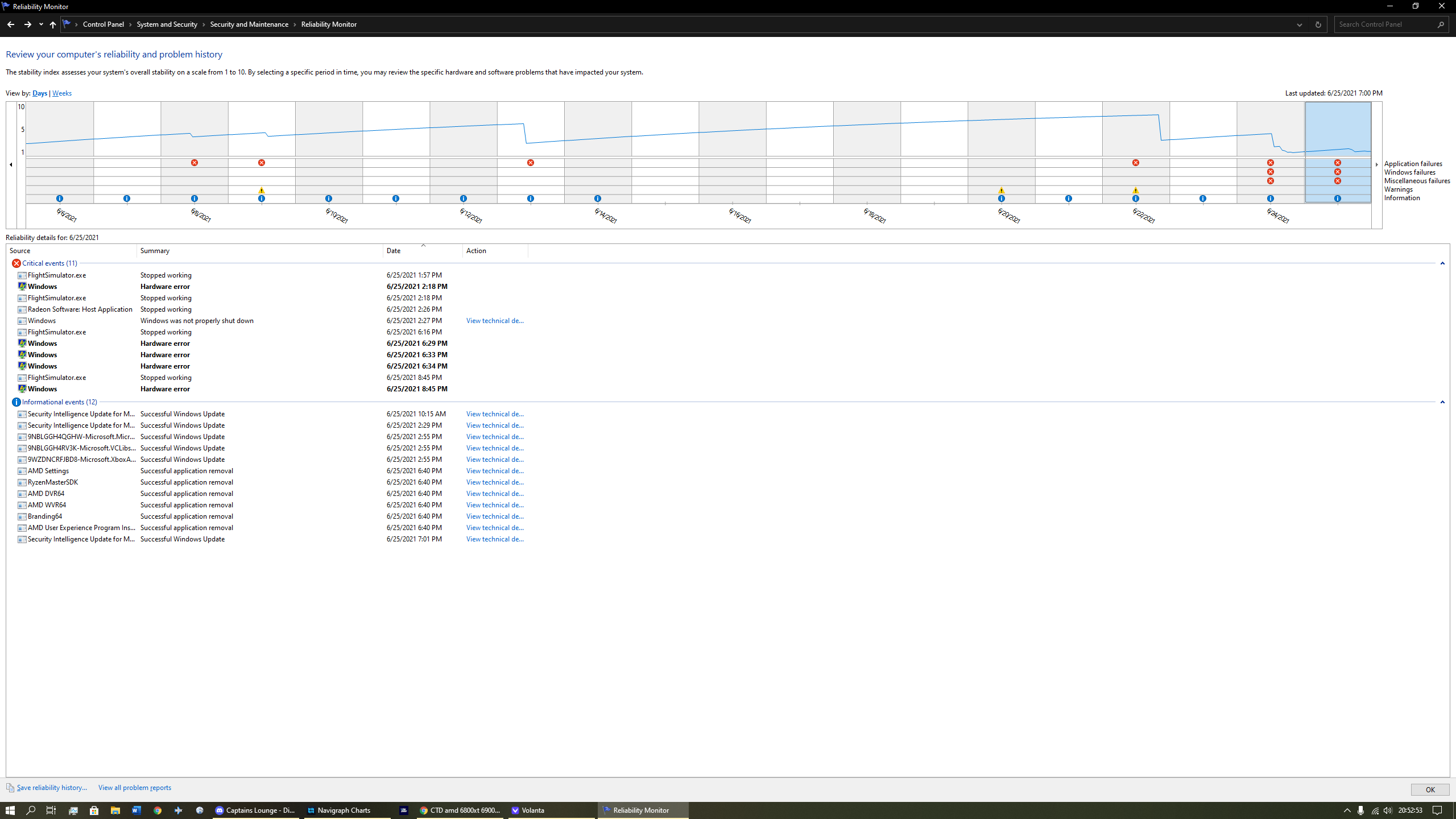Viewport: 1456px width, 819px height.
Task: Collapse the Critical events group
Action: pos(1442,263)
